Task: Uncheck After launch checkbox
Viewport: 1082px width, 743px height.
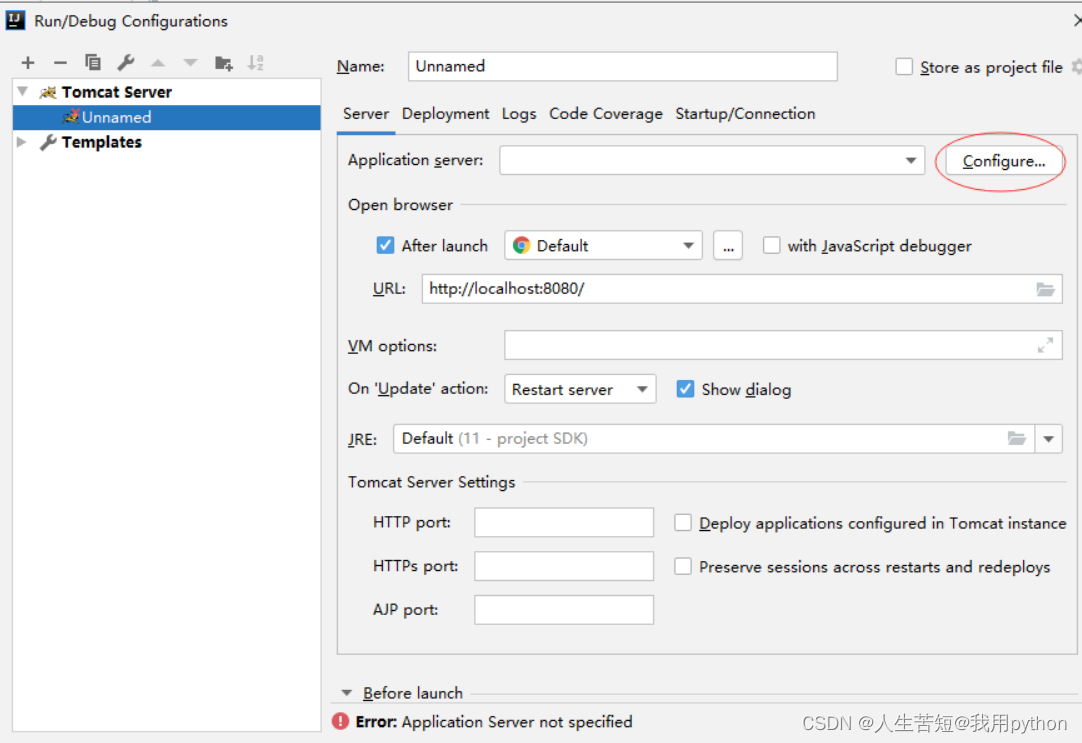Action: [x=385, y=245]
